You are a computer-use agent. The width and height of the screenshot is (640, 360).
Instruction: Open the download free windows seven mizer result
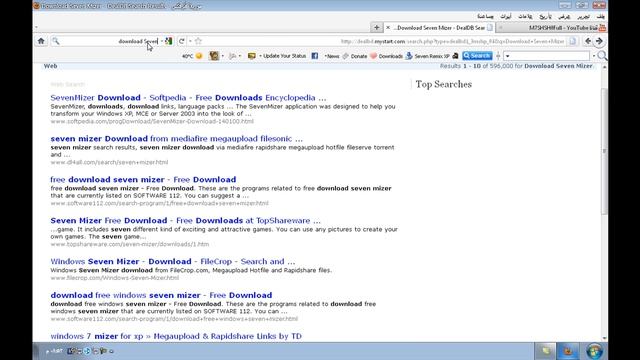coord(161,295)
